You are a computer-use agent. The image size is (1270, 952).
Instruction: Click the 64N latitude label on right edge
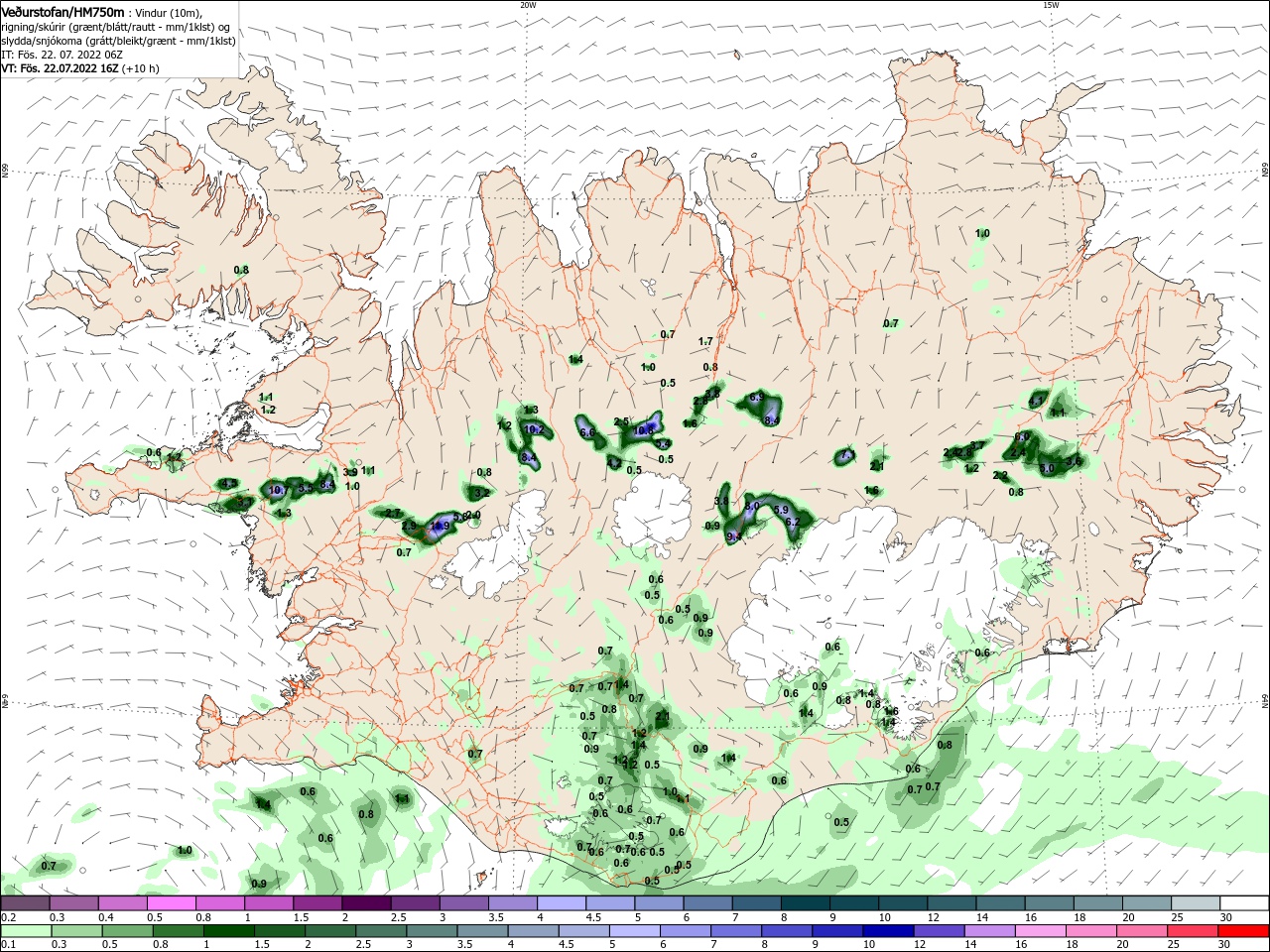click(1265, 702)
